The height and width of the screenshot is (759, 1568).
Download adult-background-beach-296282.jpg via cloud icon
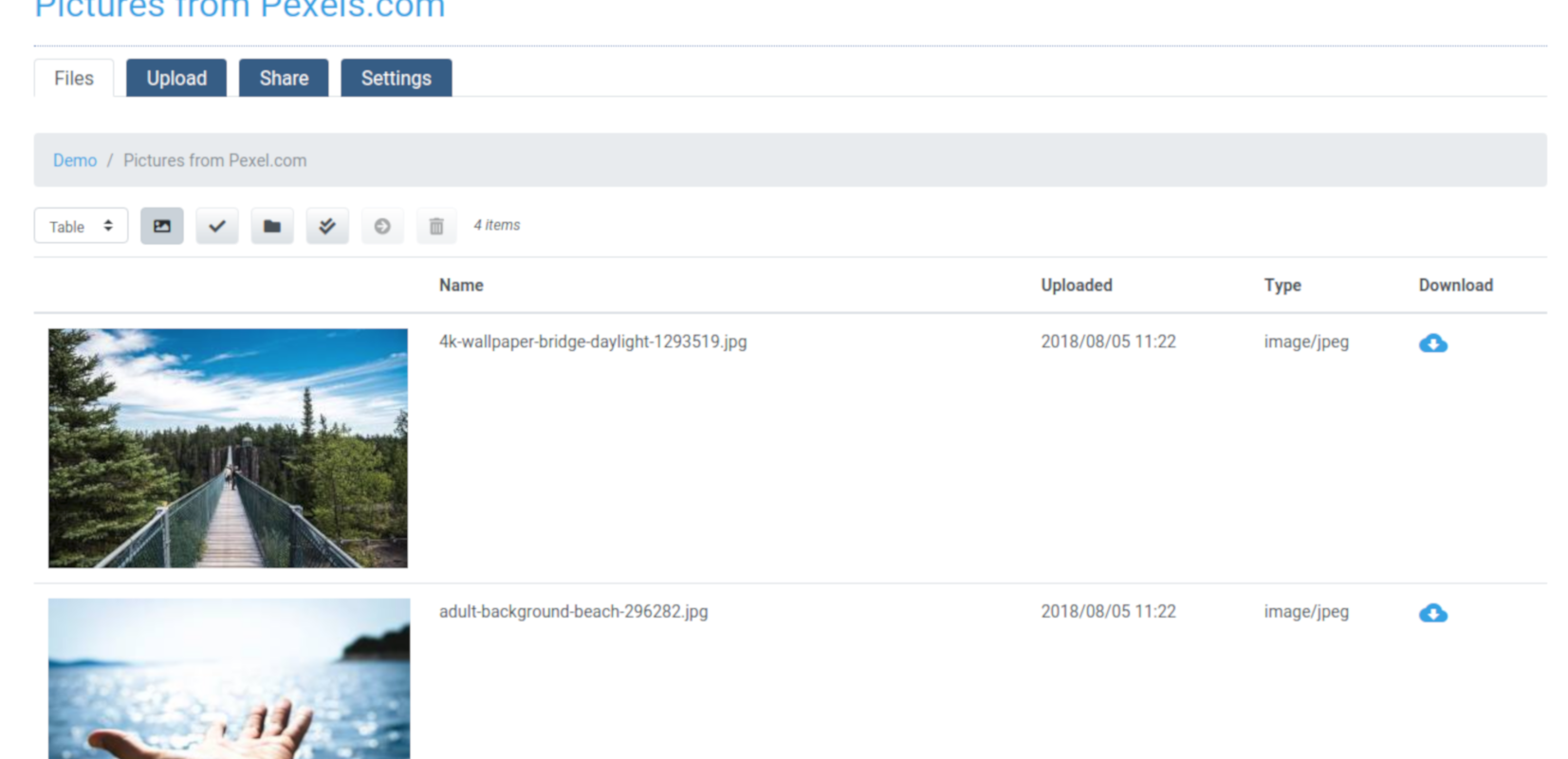pyautogui.click(x=1433, y=613)
